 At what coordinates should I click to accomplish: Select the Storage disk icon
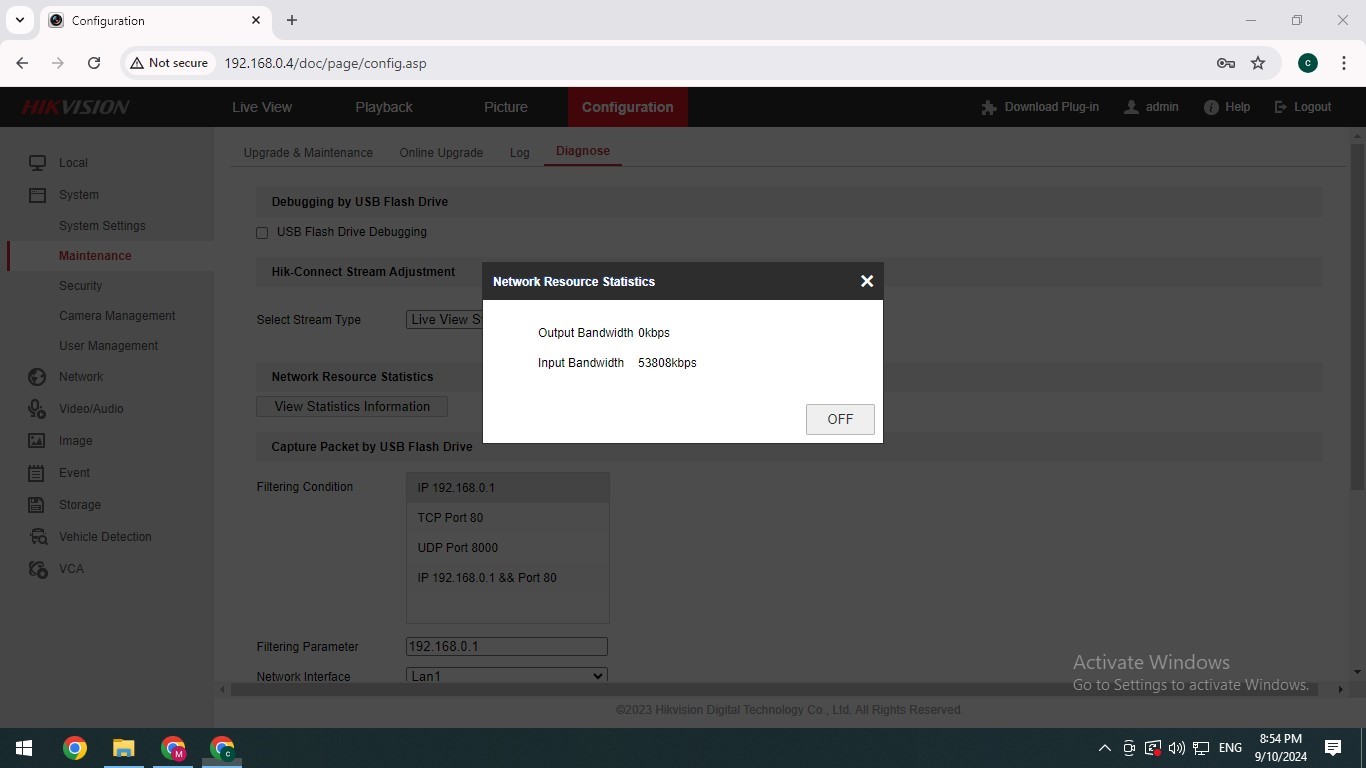coord(37,505)
